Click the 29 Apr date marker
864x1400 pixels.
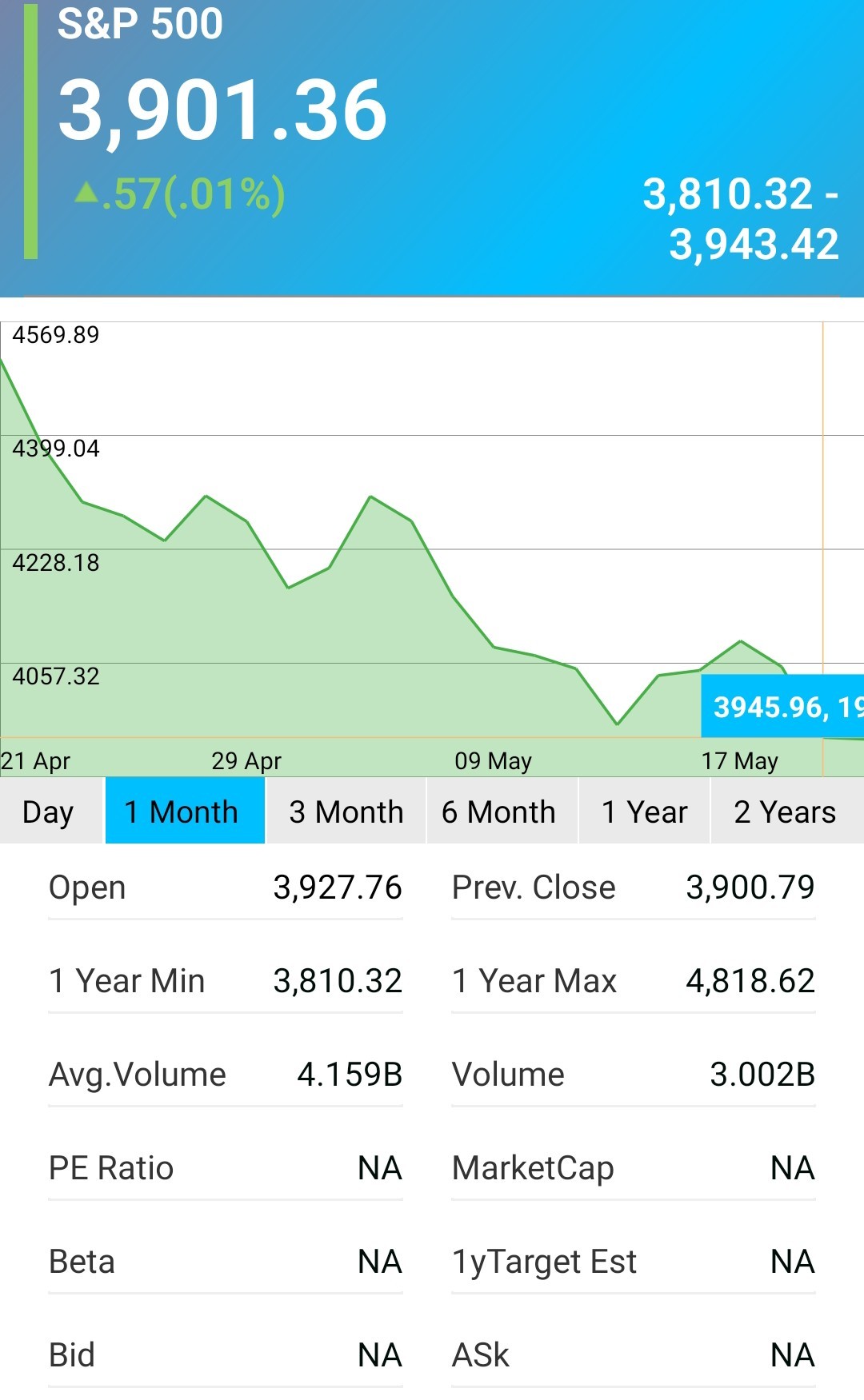pos(246,760)
